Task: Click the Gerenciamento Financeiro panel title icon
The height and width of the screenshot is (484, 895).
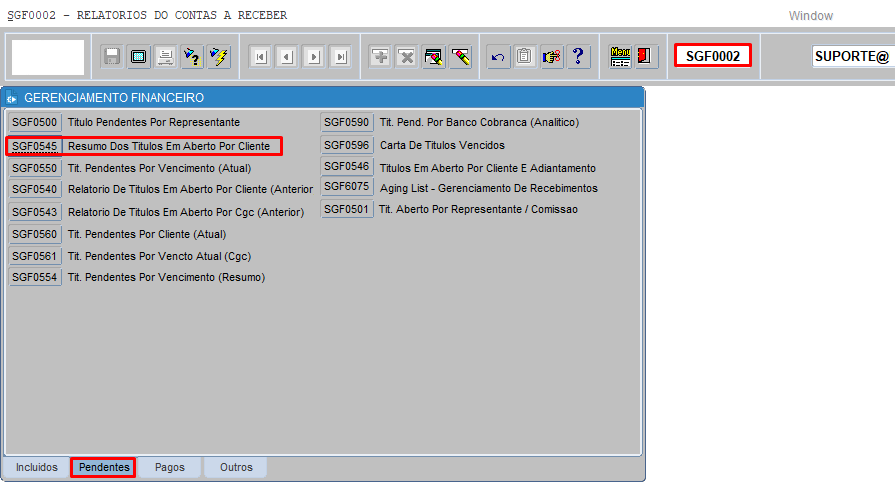Action: point(11,98)
